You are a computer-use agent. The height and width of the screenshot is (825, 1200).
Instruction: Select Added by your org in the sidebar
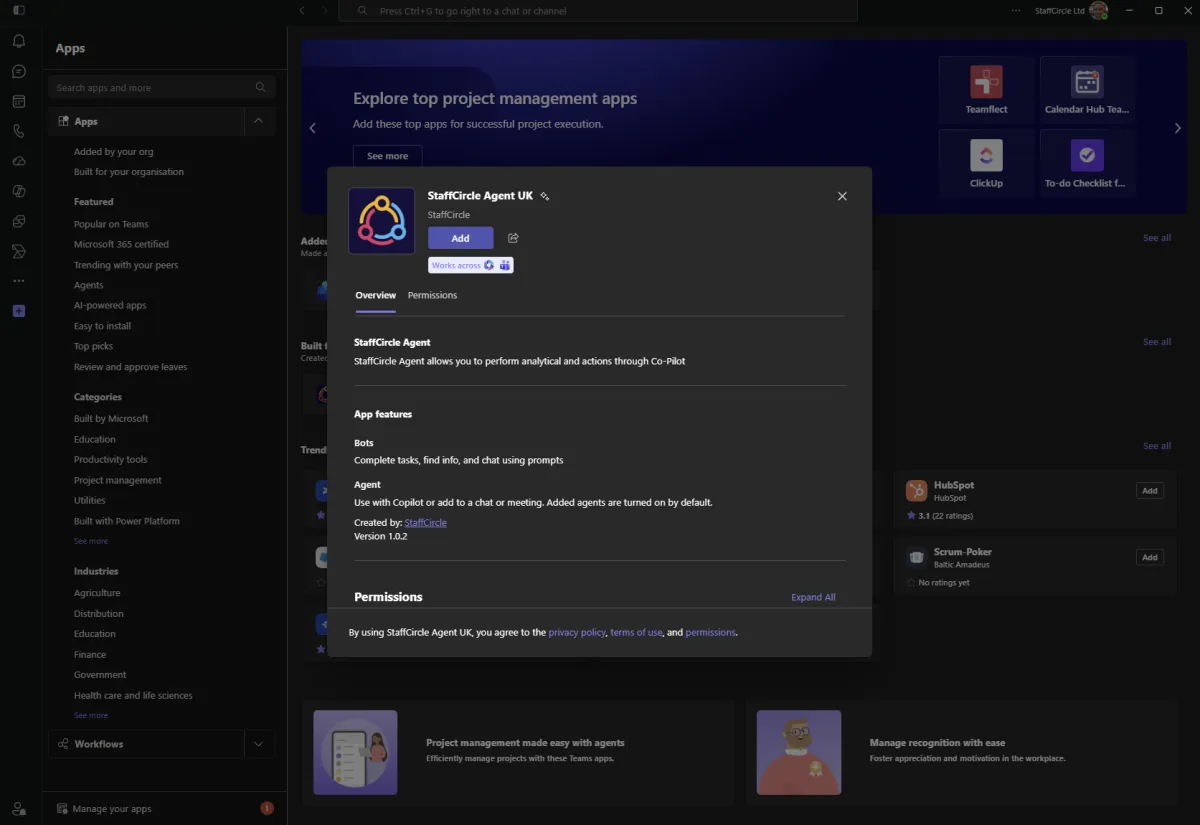[x=114, y=152]
